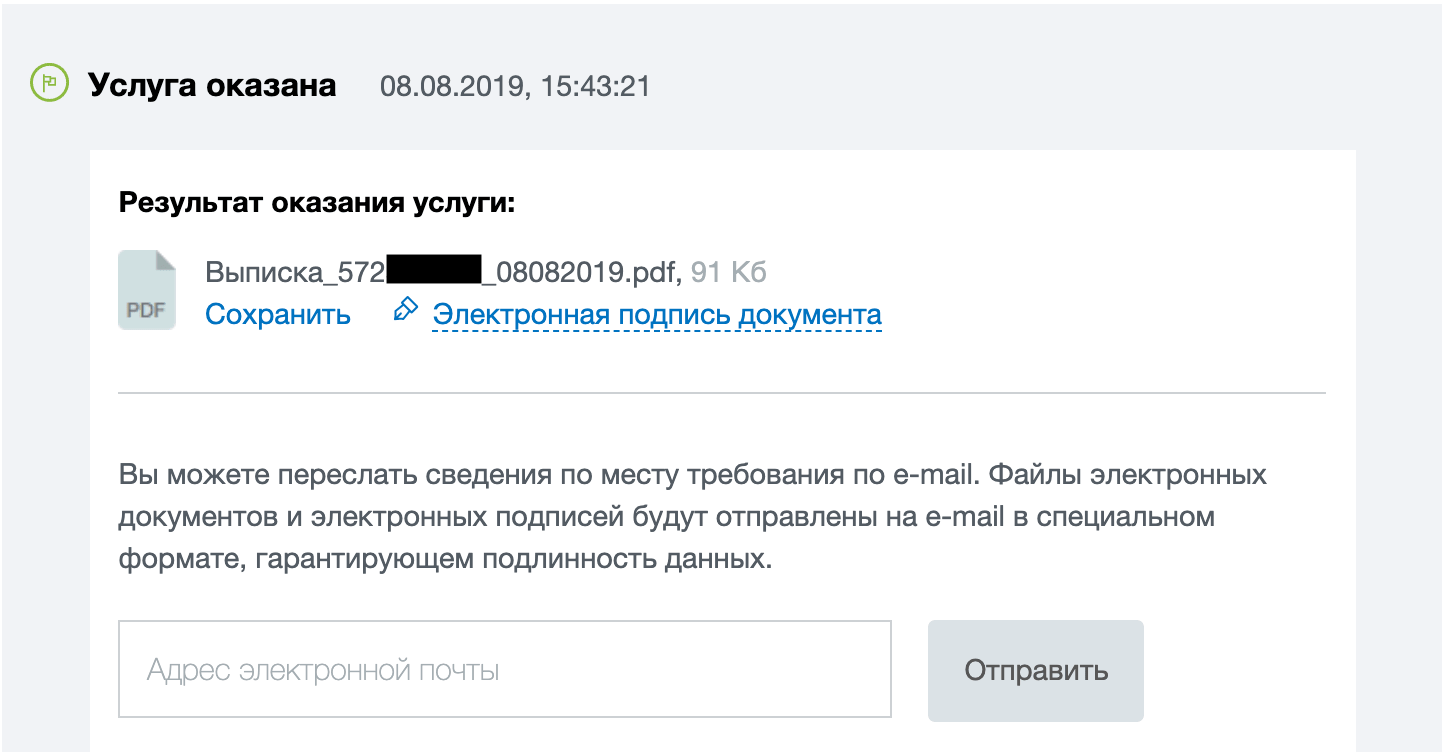Click the pen signature icon
The image size is (1444, 752).
pyautogui.click(x=405, y=310)
